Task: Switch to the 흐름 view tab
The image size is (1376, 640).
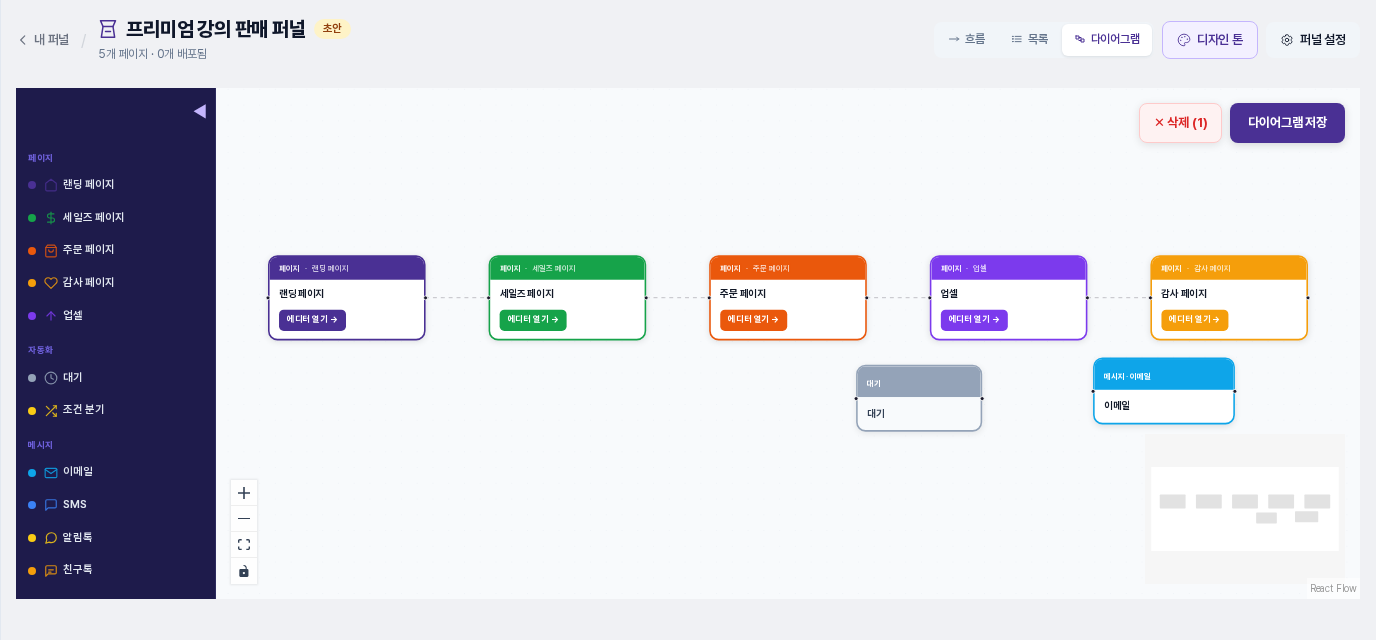Action: (x=967, y=39)
